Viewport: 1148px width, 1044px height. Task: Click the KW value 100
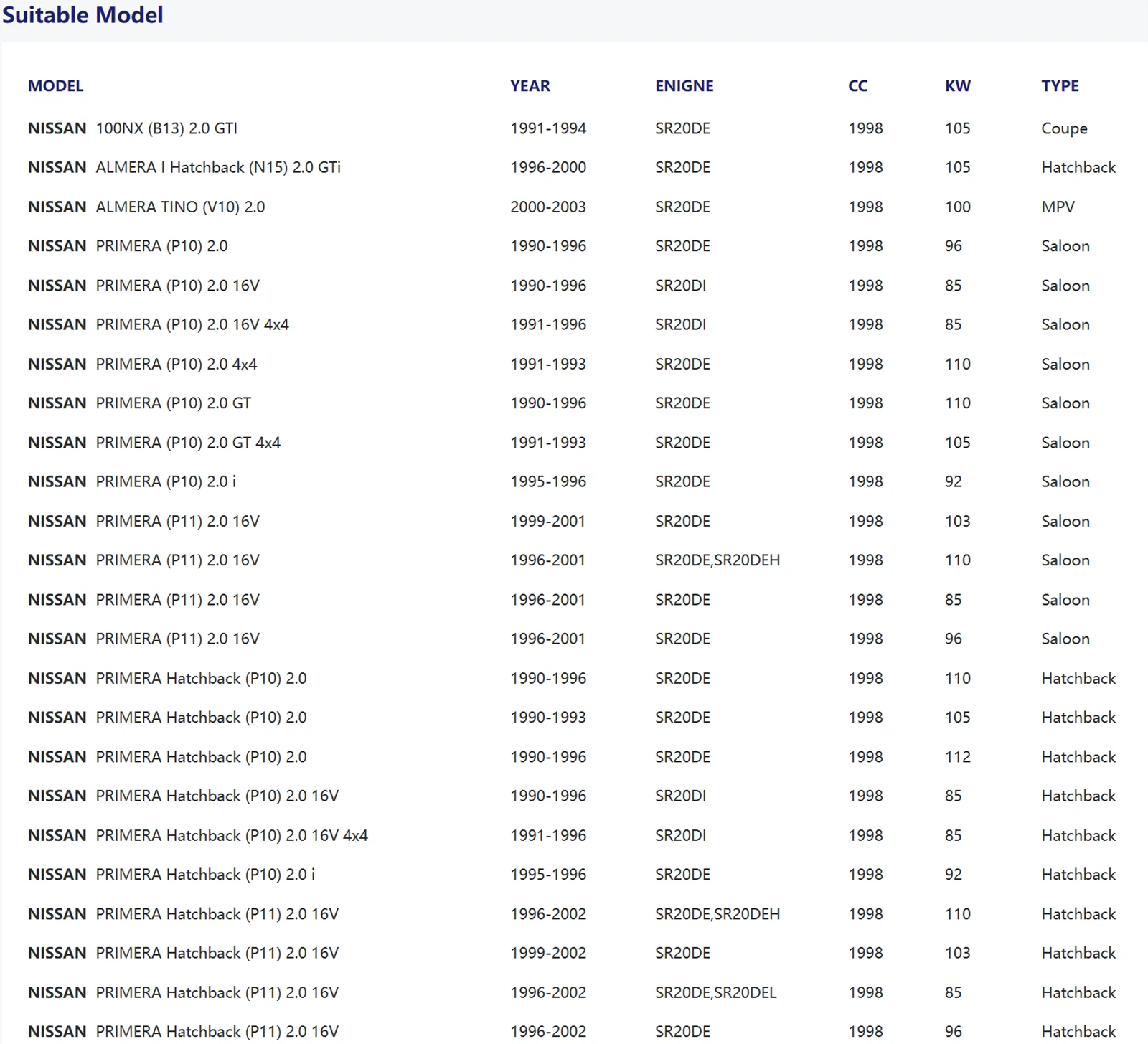(x=958, y=207)
